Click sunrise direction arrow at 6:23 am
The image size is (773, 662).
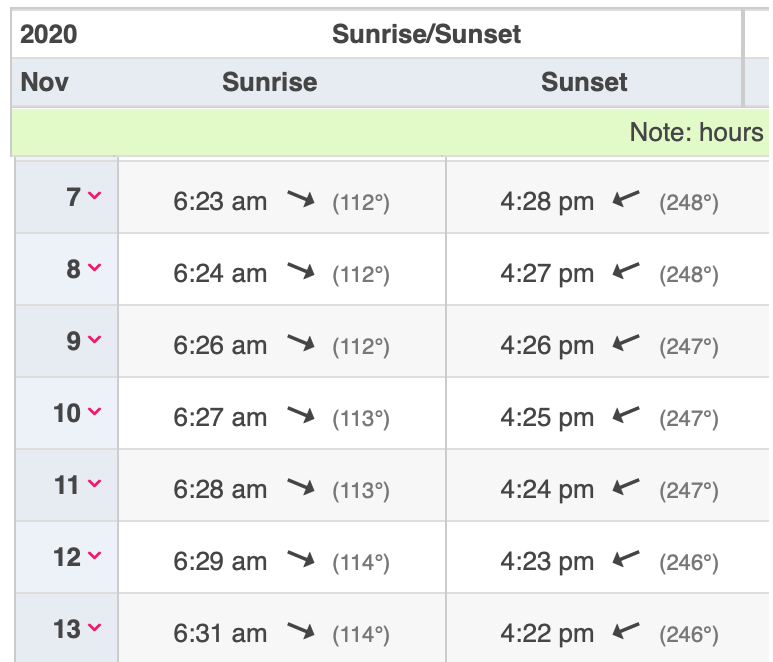click(x=300, y=200)
